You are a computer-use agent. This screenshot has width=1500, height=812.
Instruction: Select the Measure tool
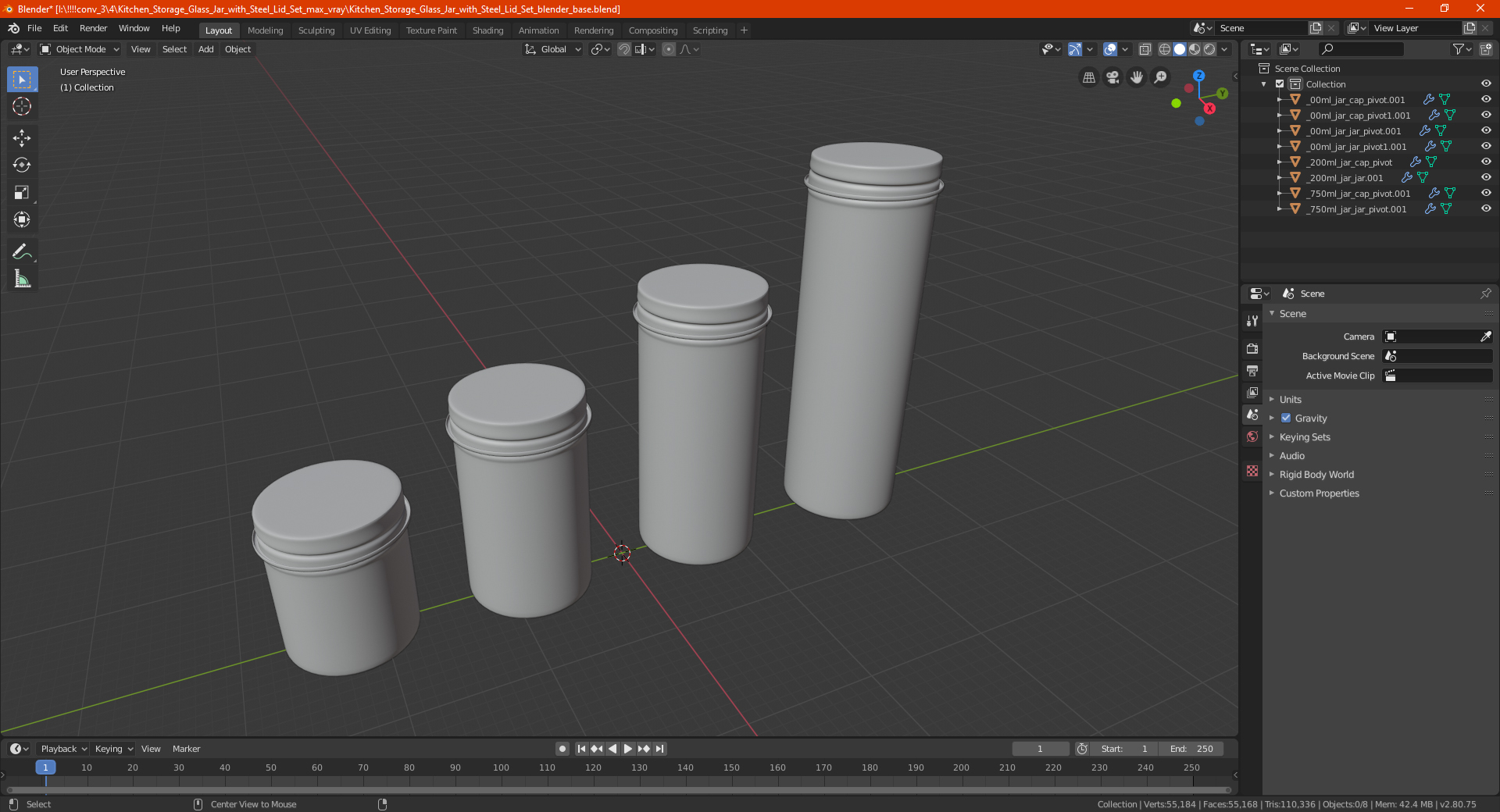(x=22, y=279)
